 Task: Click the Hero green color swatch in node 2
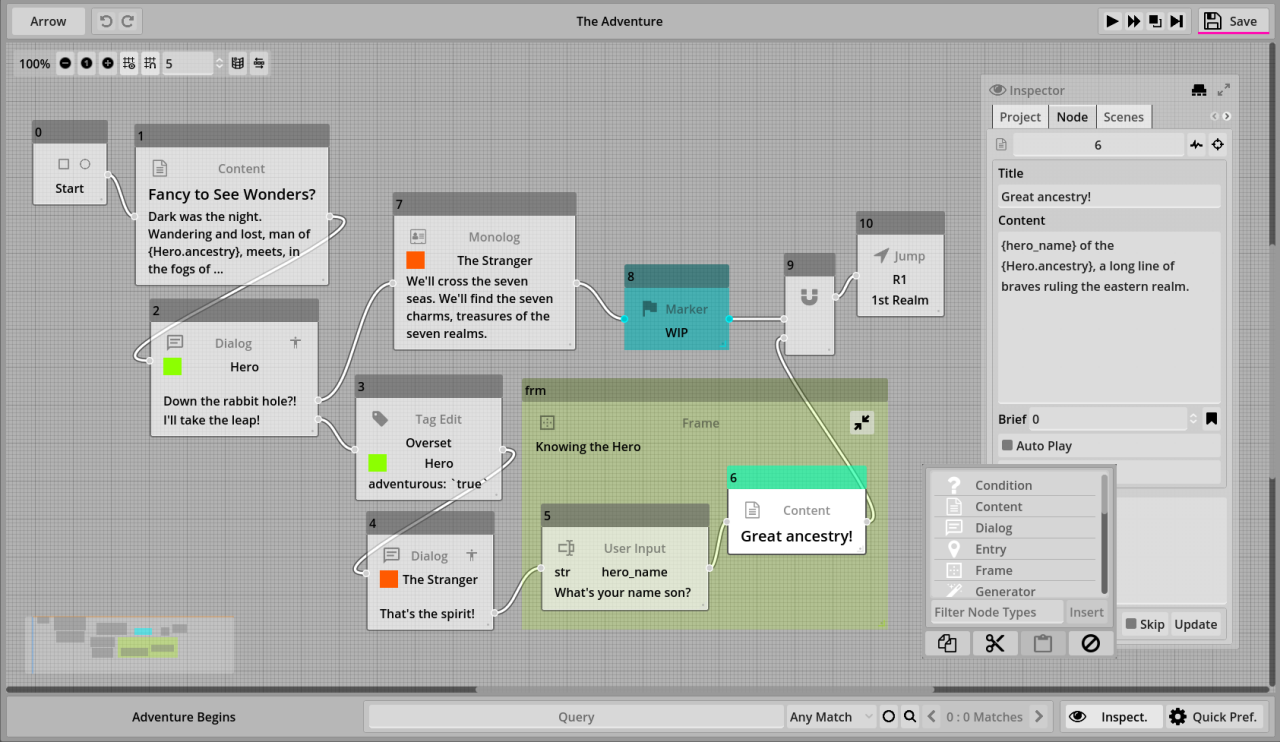(x=172, y=367)
